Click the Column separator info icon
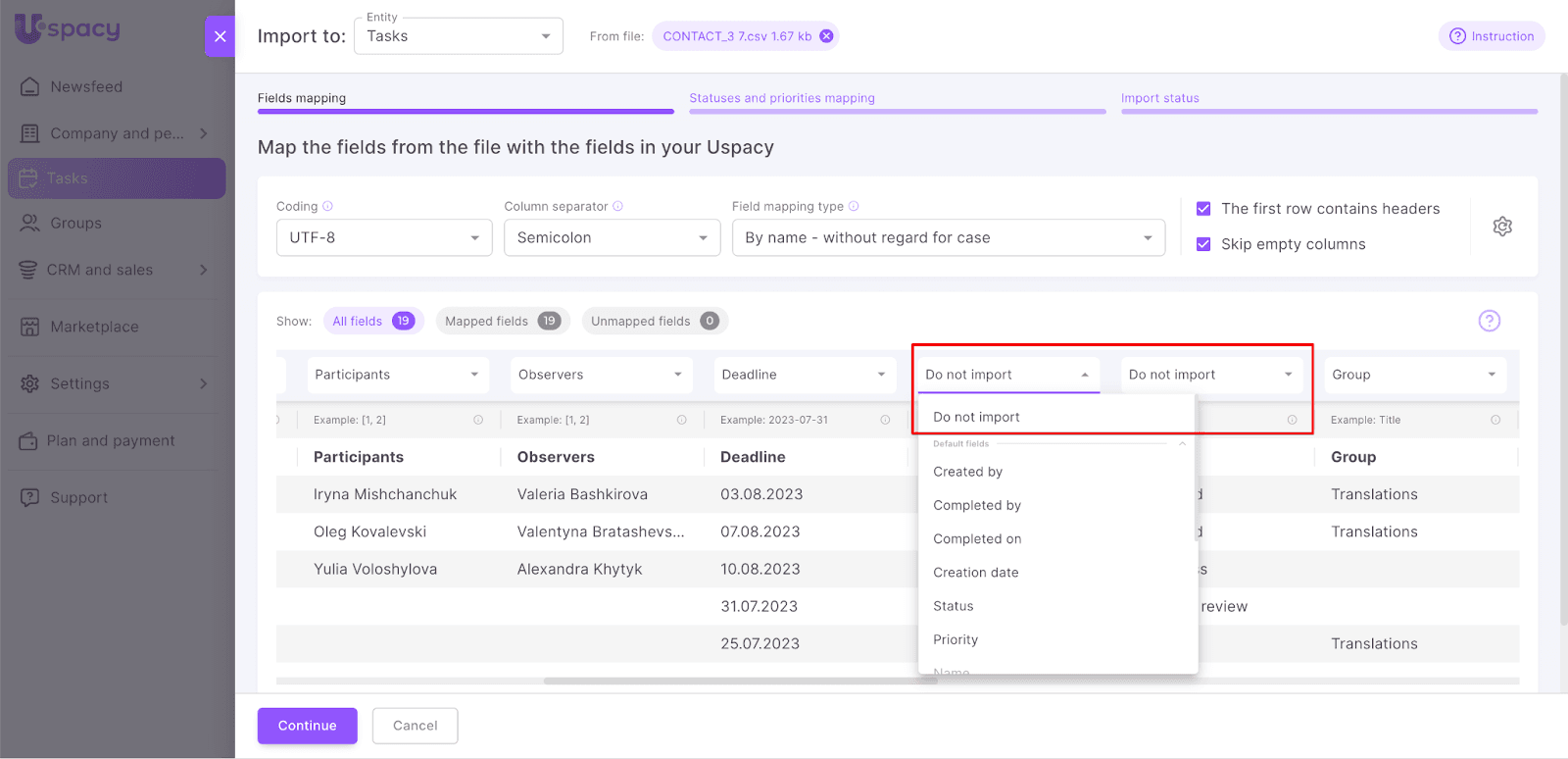Image resolution: width=1568 pixels, height=759 pixels. pyautogui.click(x=617, y=206)
